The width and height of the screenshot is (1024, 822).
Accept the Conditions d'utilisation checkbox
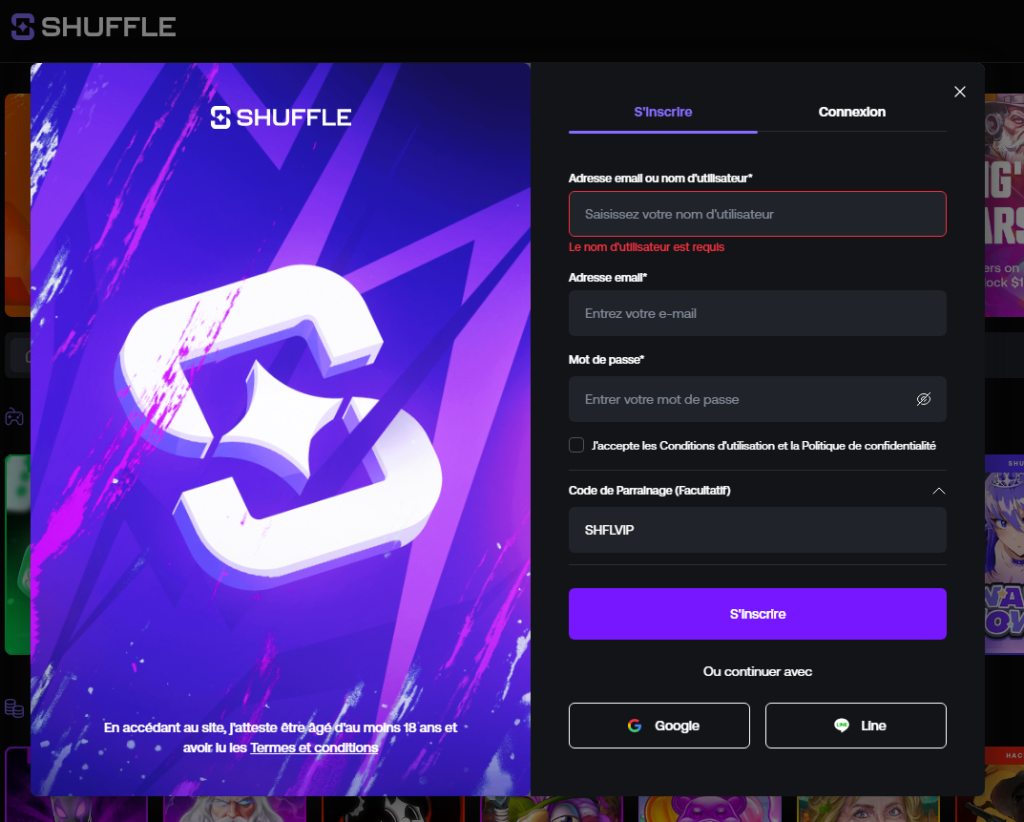pos(576,445)
